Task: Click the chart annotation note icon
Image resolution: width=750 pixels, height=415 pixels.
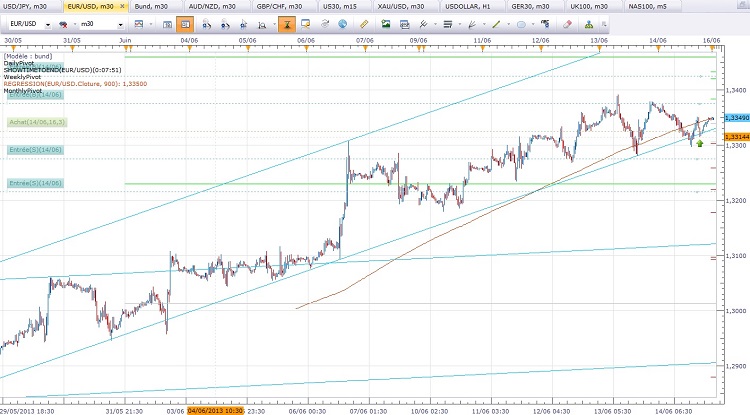Action: click(305, 24)
